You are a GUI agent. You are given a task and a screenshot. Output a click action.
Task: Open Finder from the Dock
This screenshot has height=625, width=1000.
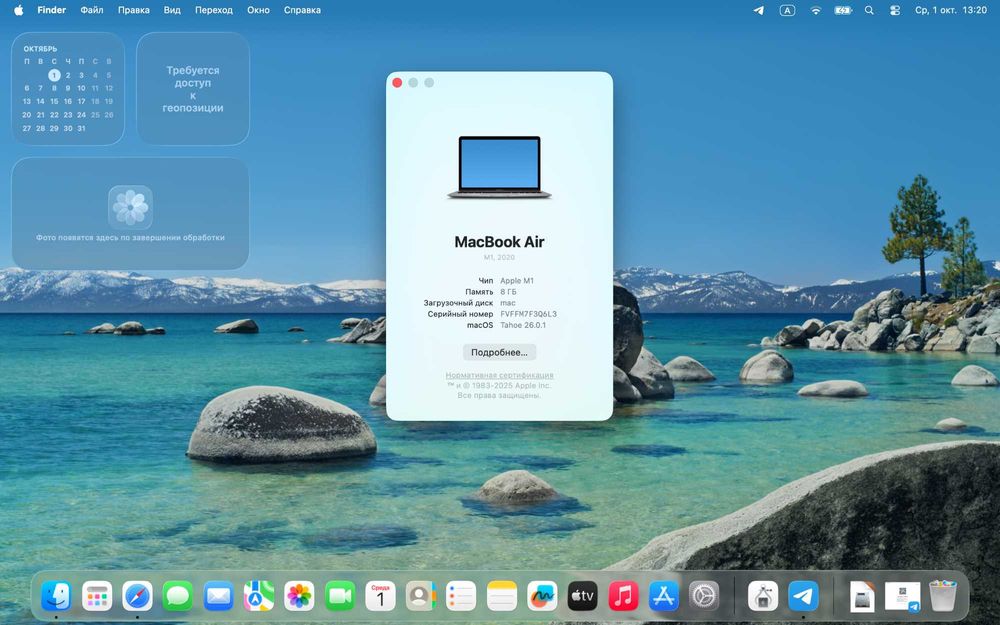click(56, 596)
